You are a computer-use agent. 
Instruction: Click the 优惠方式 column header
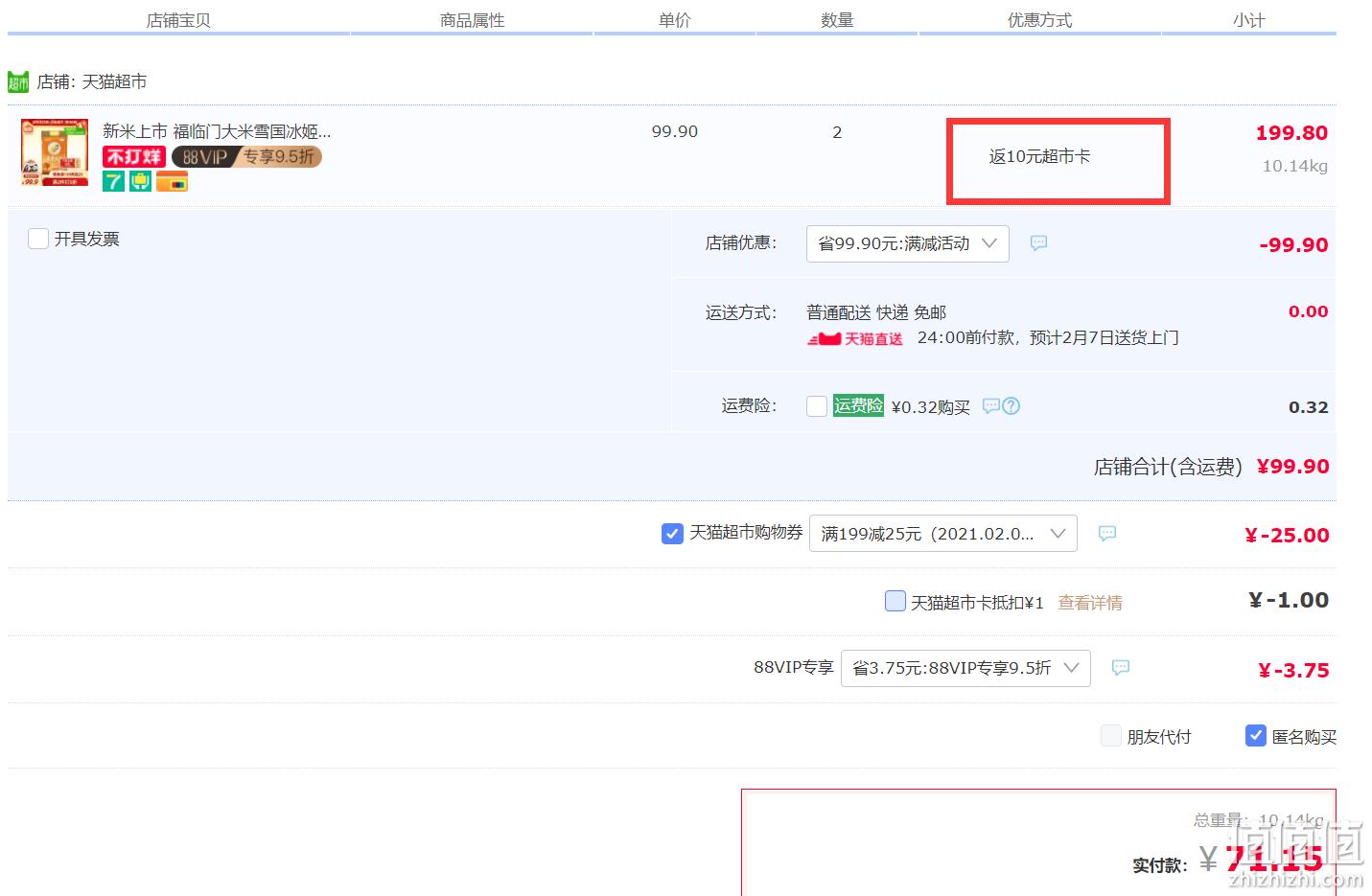(1040, 20)
